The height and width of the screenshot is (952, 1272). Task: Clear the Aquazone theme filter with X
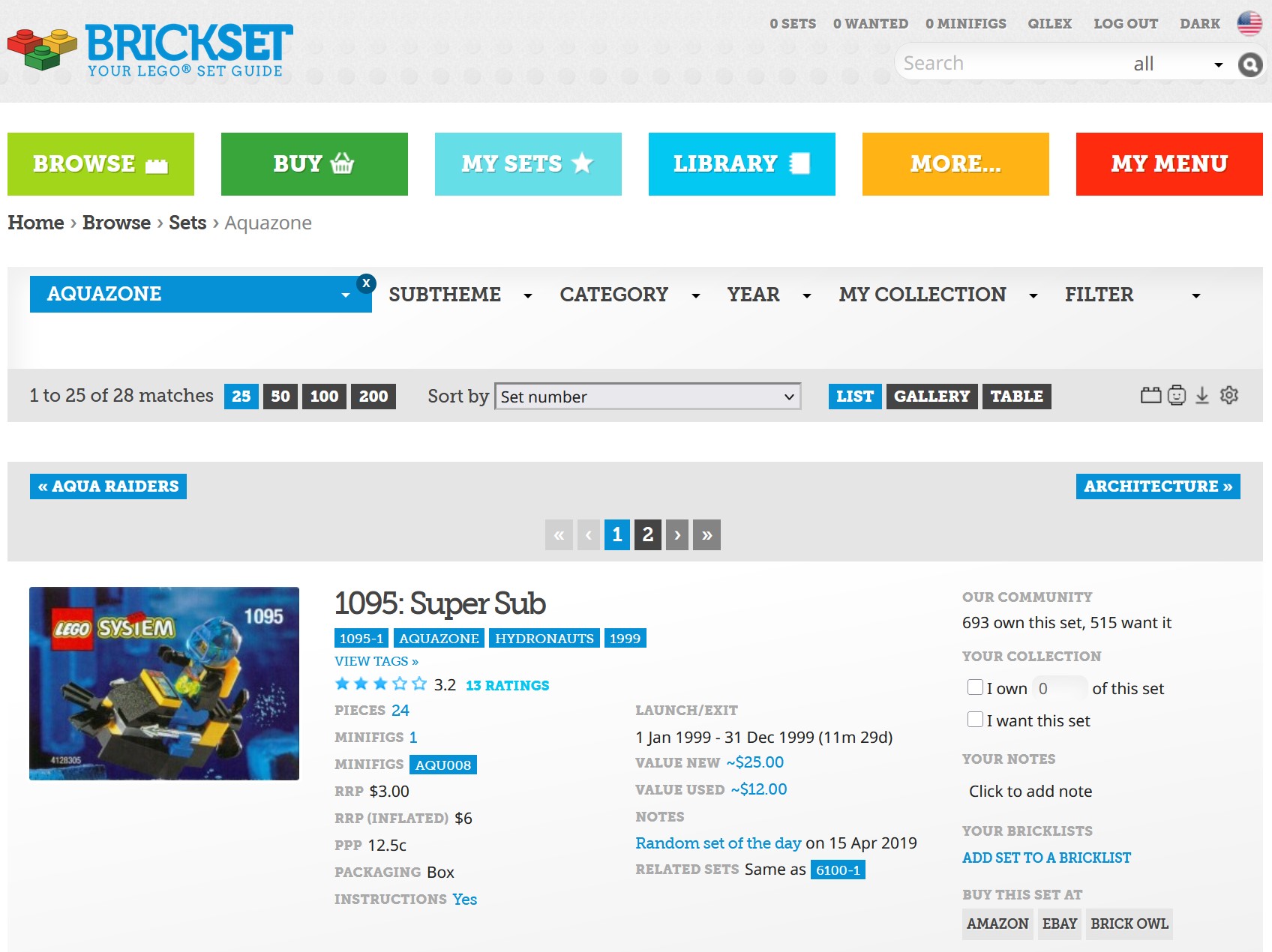pyautogui.click(x=366, y=283)
